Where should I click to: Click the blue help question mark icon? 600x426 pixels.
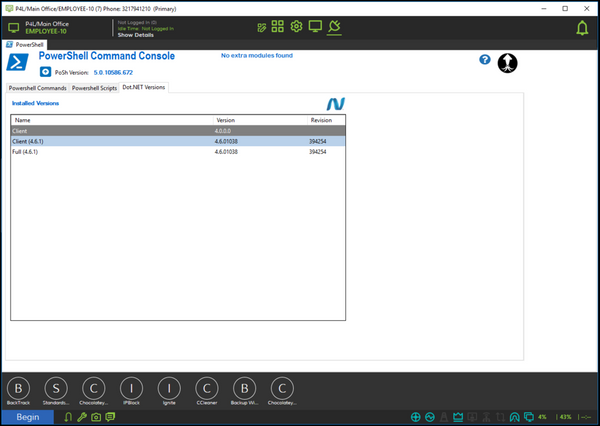485,60
